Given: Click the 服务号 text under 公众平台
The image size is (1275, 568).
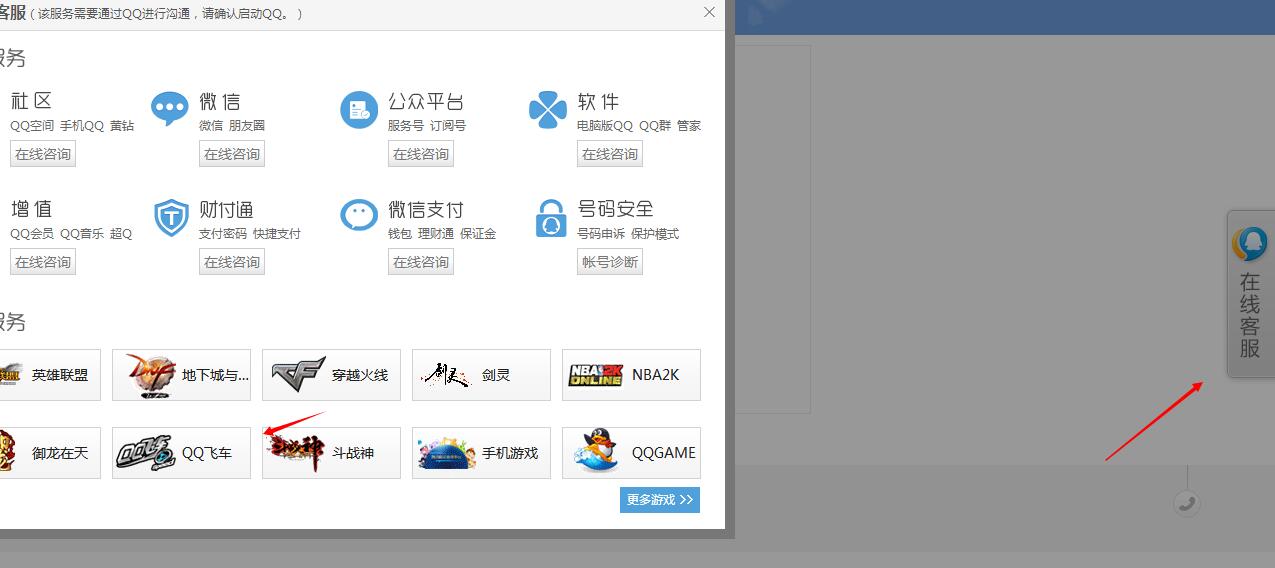Looking at the screenshot, I should tap(406, 126).
